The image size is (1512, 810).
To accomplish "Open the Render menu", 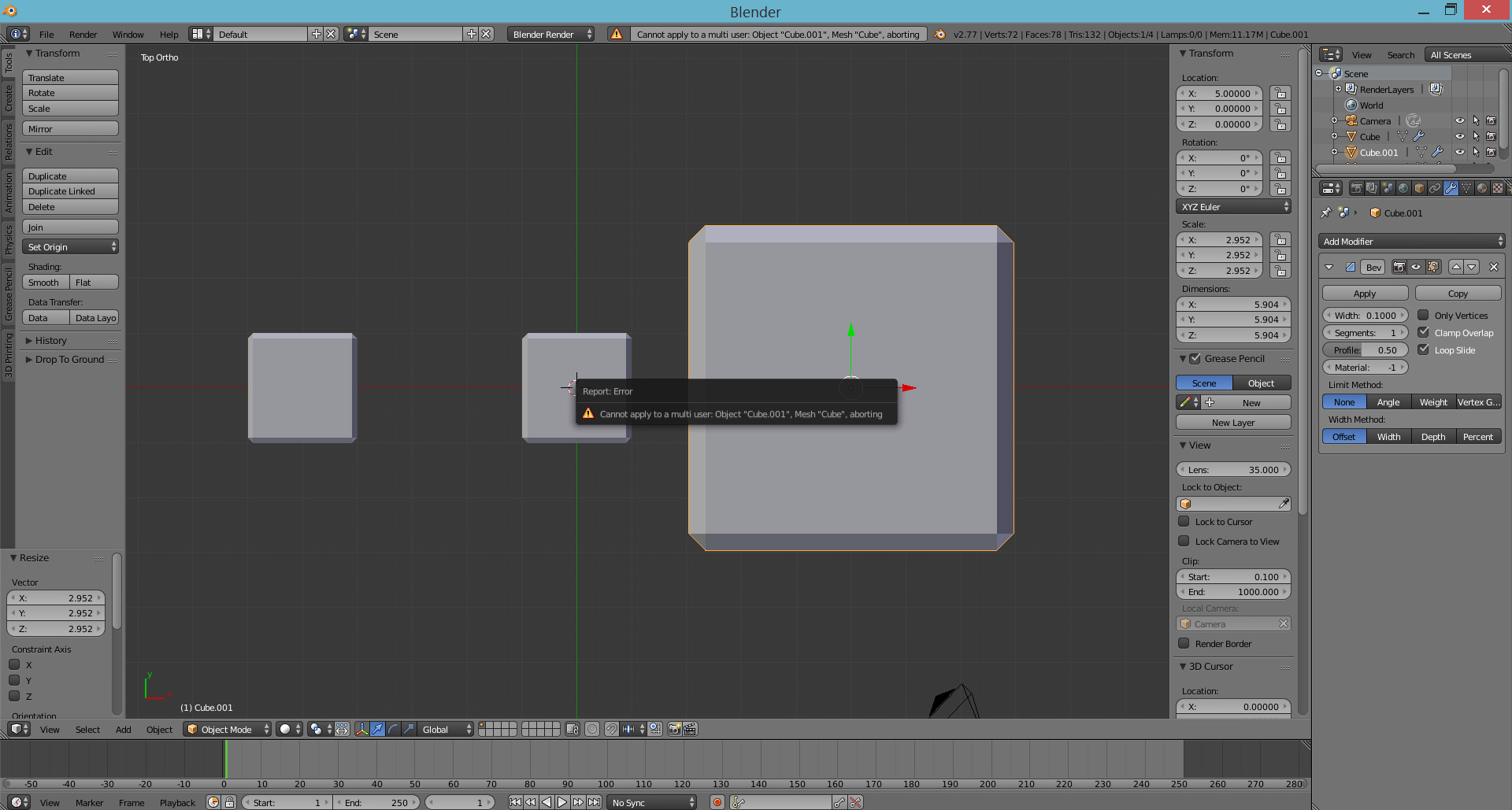I will (x=83, y=34).
